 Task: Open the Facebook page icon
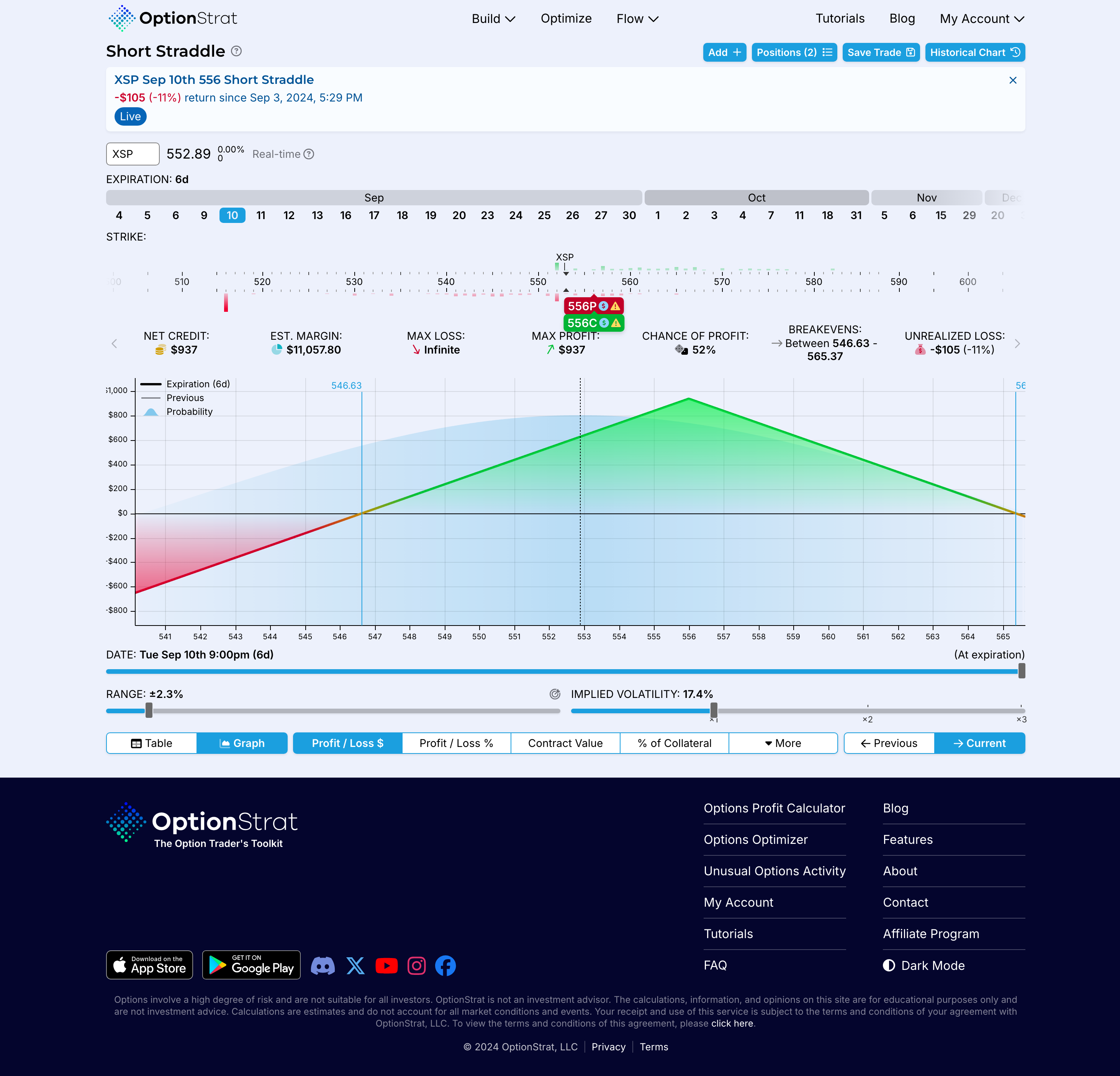click(445, 966)
